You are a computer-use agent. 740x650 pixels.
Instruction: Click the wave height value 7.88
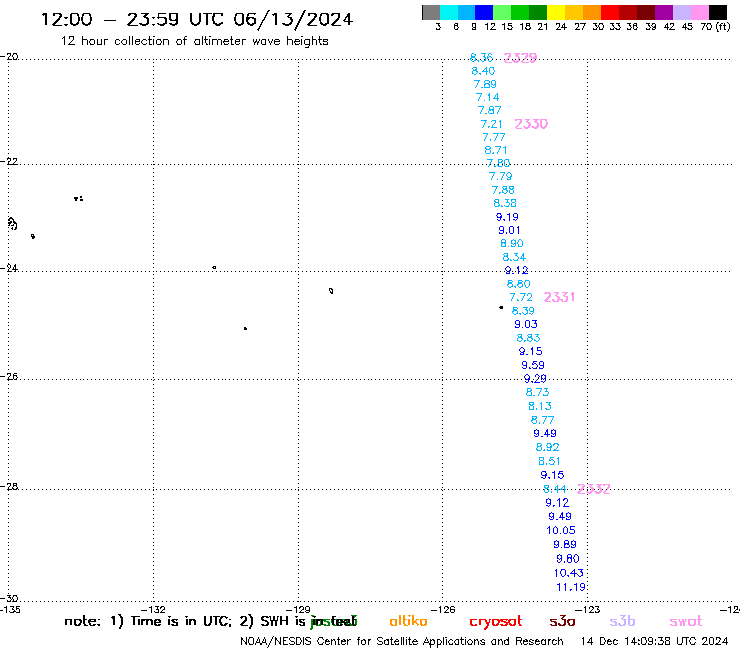pos(503,190)
